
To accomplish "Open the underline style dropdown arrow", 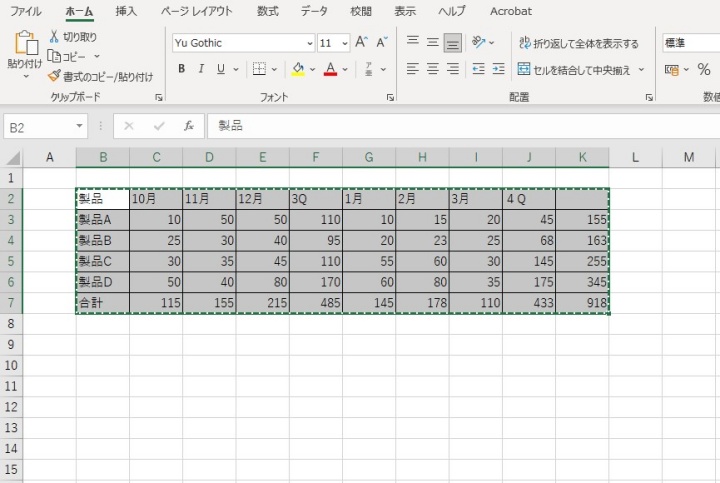I will point(236,69).
